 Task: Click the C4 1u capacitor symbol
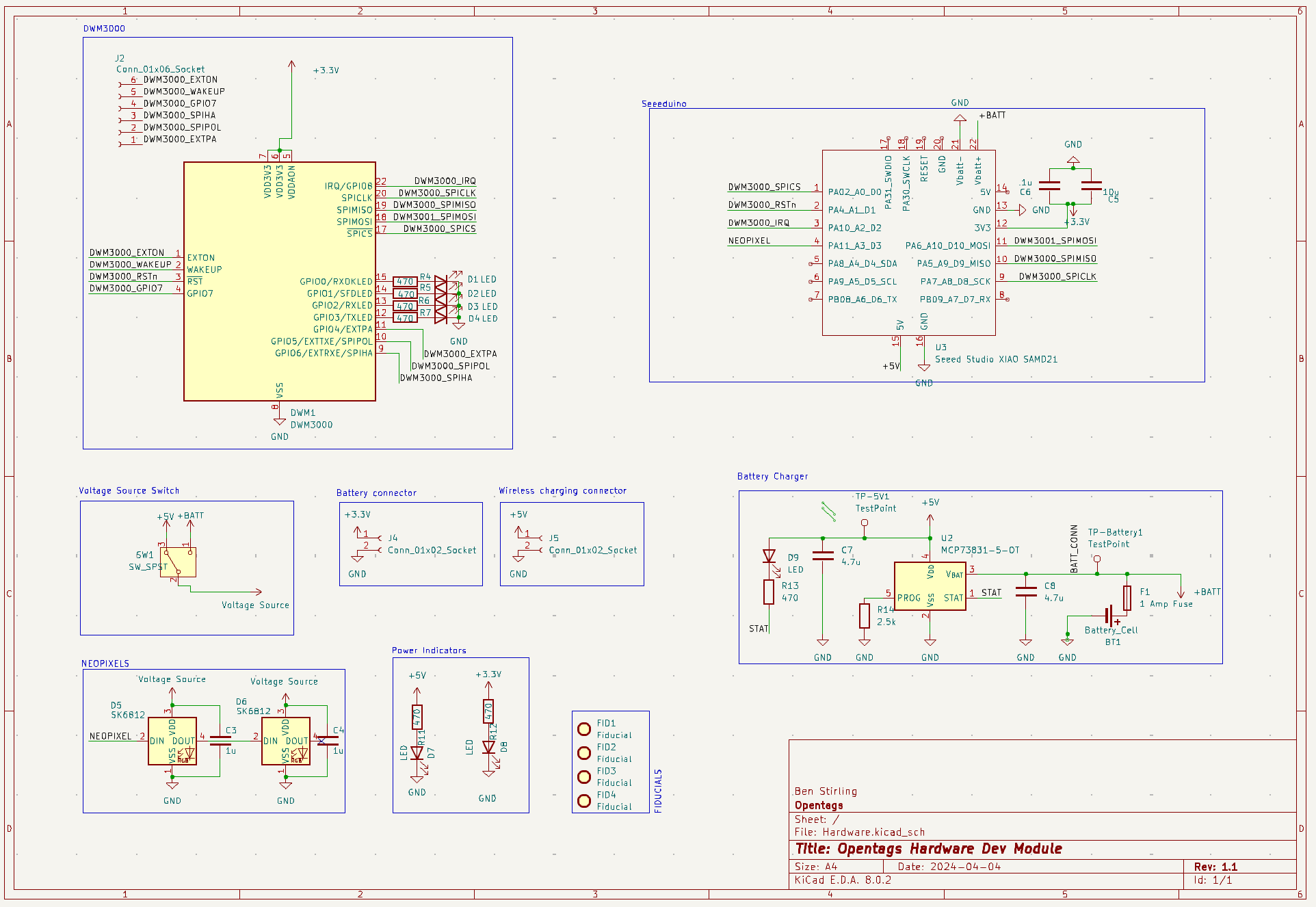[x=328, y=741]
